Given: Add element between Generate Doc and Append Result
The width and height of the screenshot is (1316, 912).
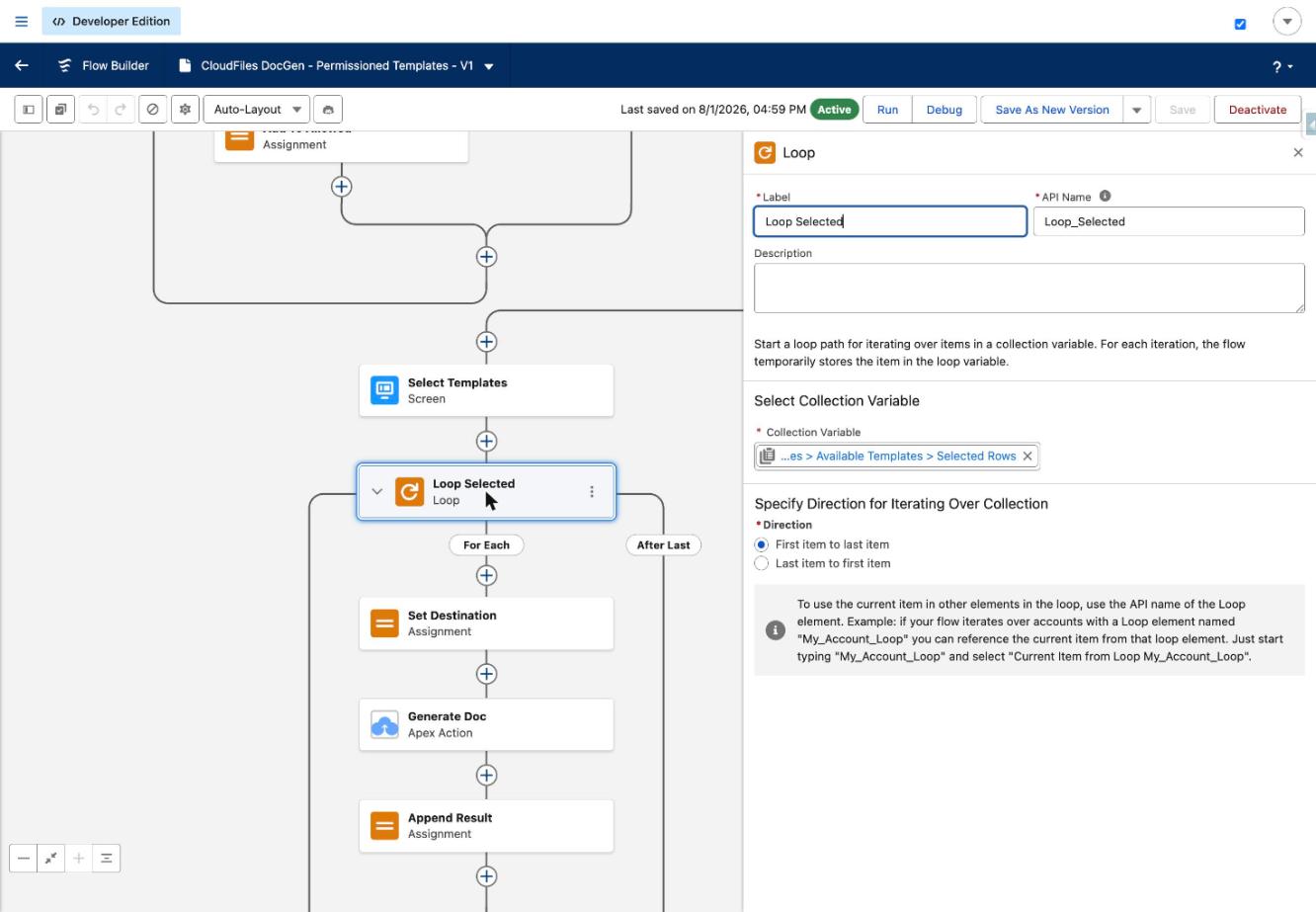Looking at the screenshot, I should coord(486,775).
